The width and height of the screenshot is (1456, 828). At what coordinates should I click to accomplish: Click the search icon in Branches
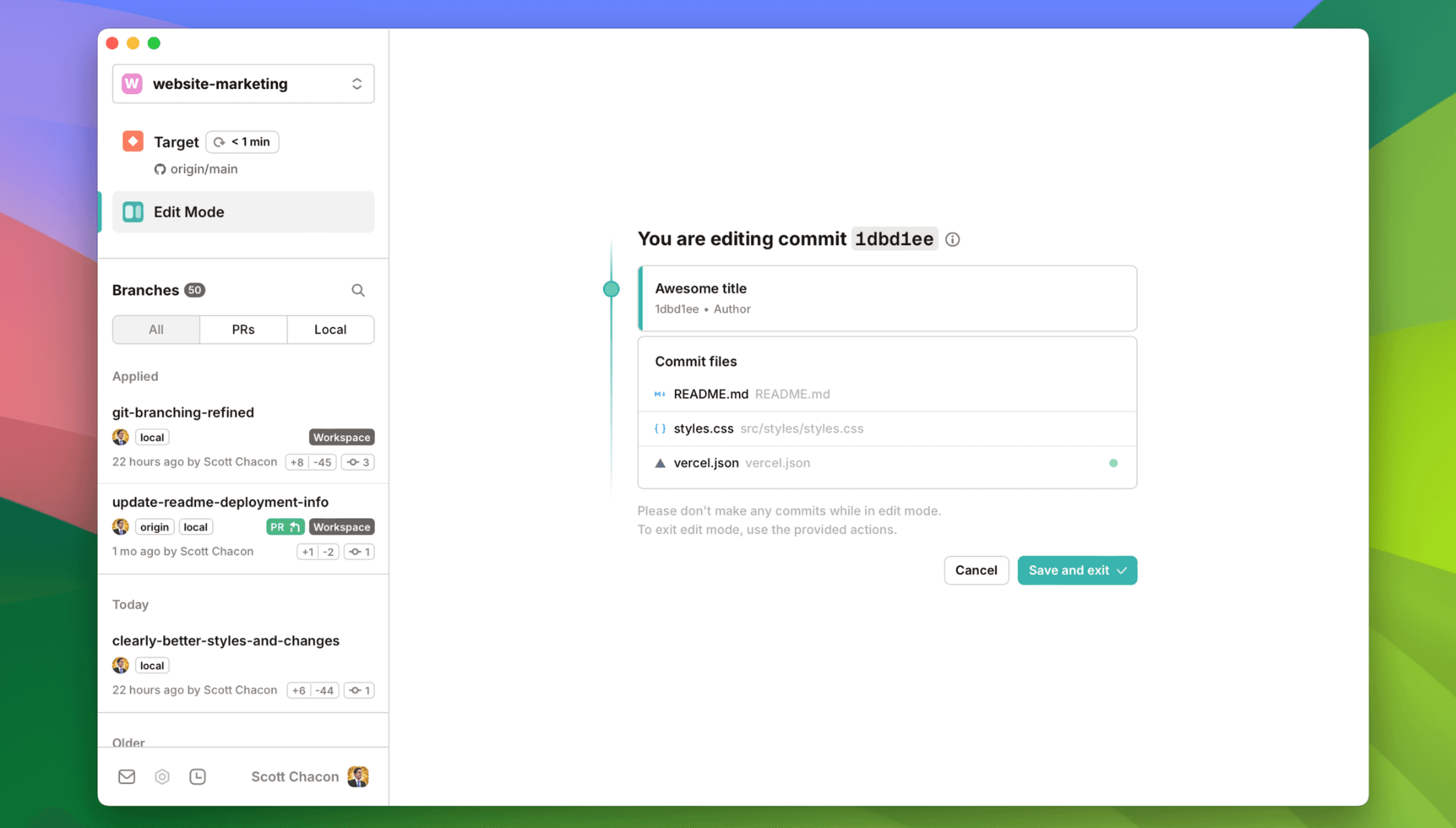358,290
